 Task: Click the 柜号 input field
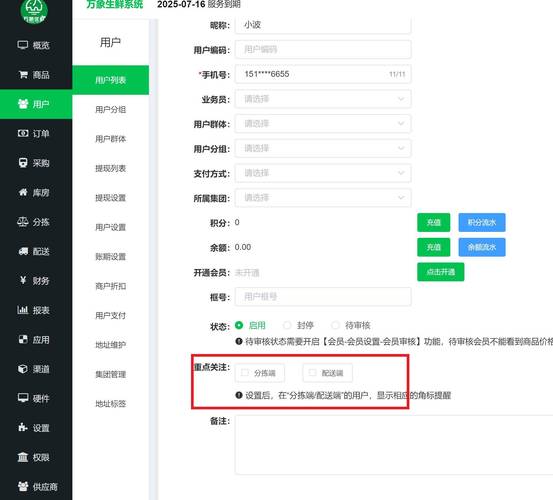pos(323,297)
